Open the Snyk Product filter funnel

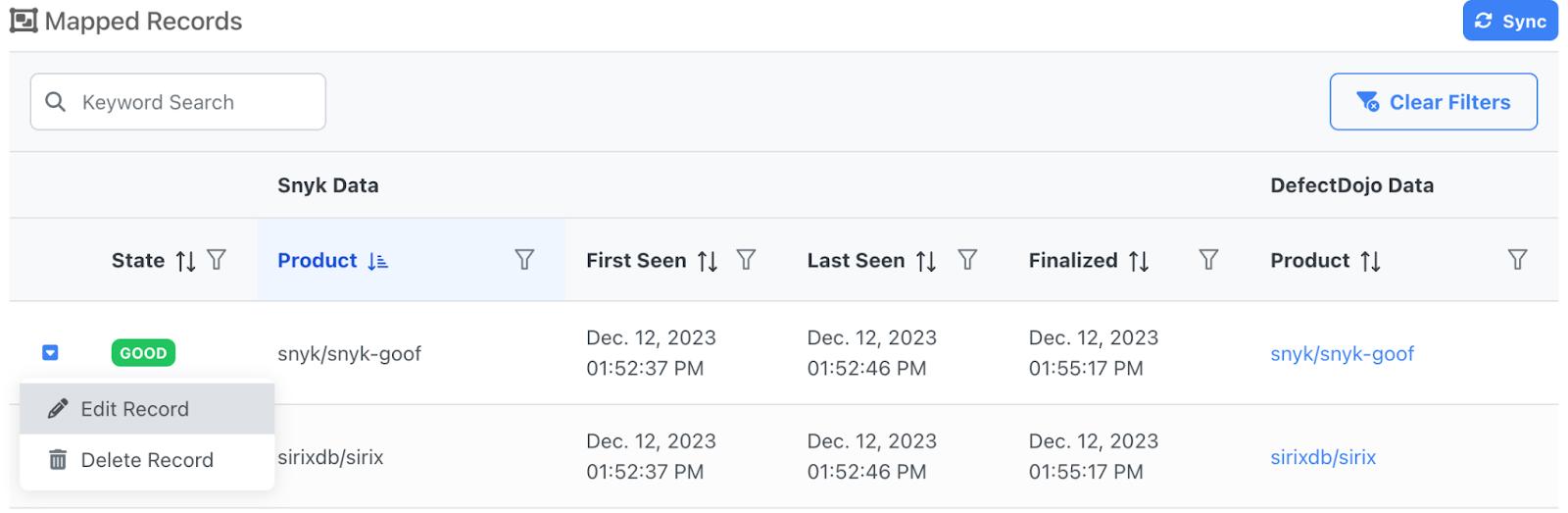pos(524,260)
